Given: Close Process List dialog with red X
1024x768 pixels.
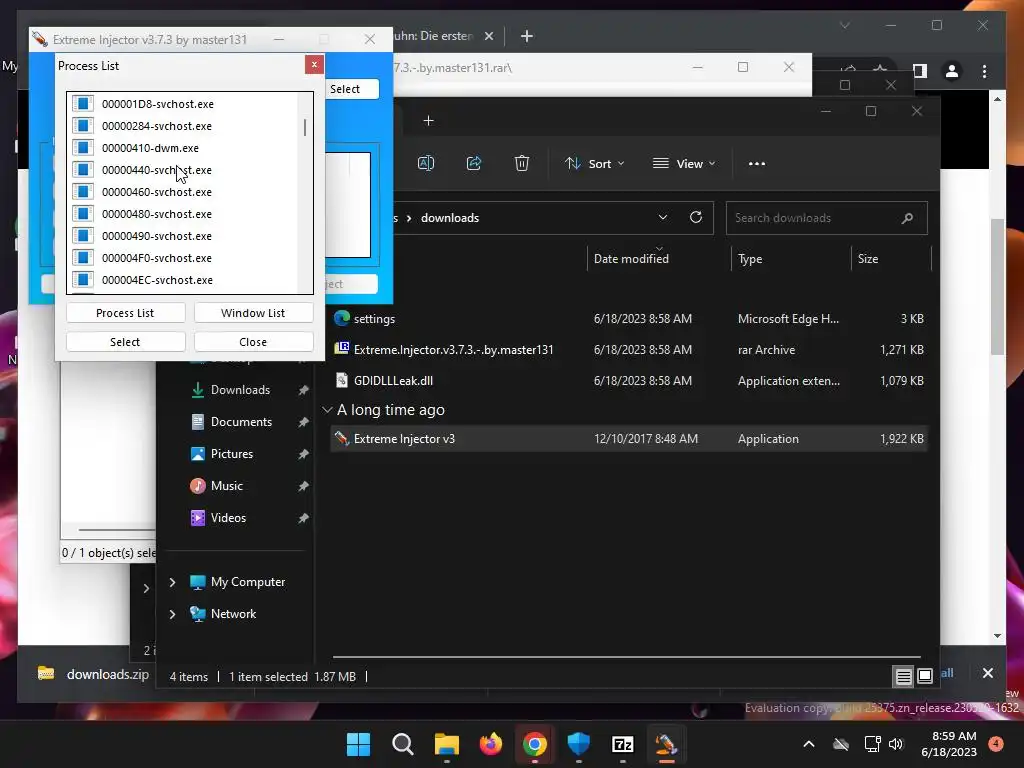Looking at the screenshot, I should click(314, 65).
